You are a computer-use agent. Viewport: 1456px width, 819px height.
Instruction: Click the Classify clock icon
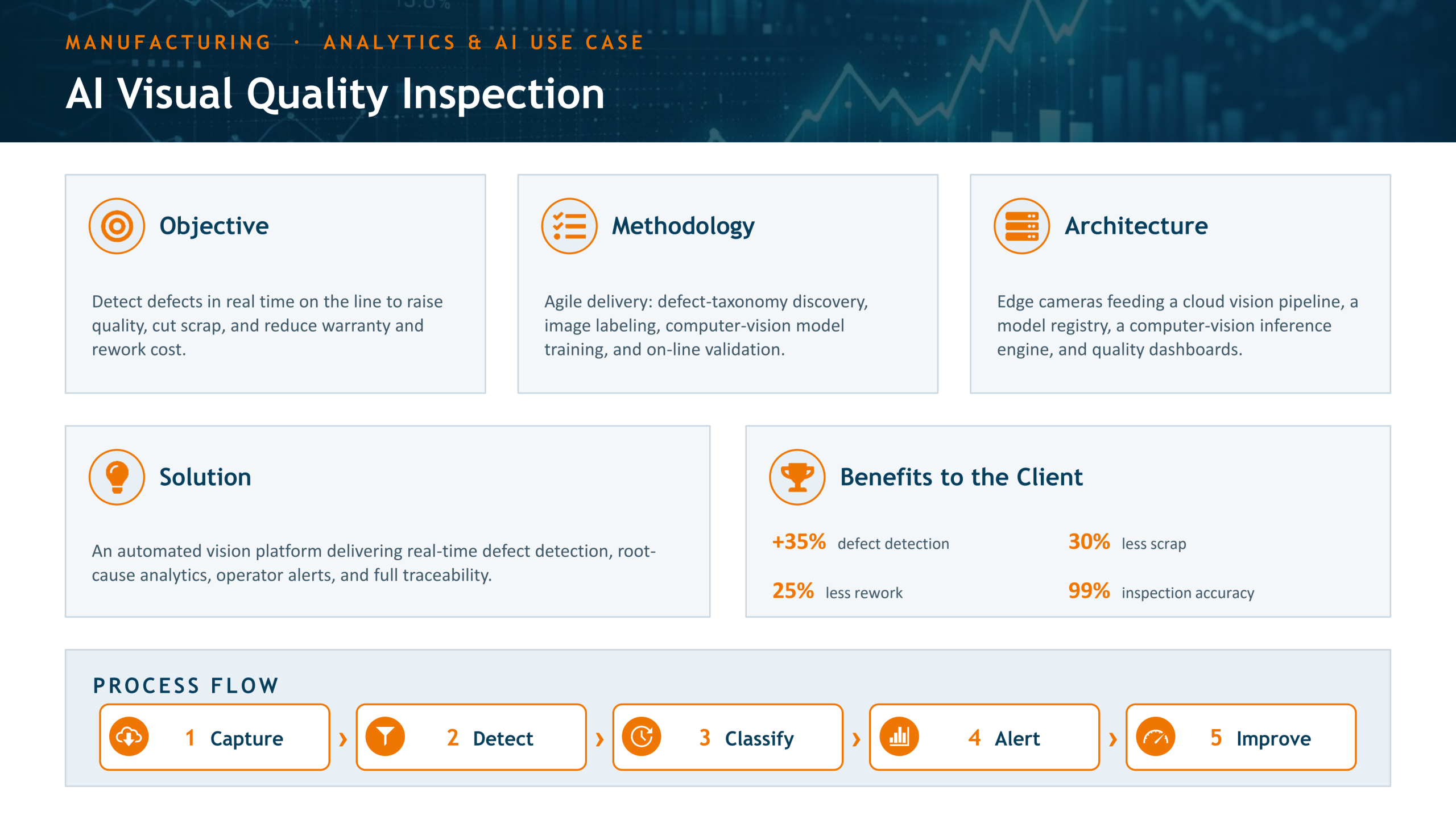point(642,737)
